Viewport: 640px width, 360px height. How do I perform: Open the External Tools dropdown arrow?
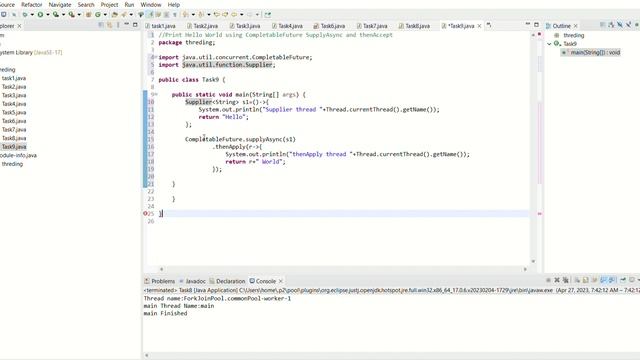(79, 15)
